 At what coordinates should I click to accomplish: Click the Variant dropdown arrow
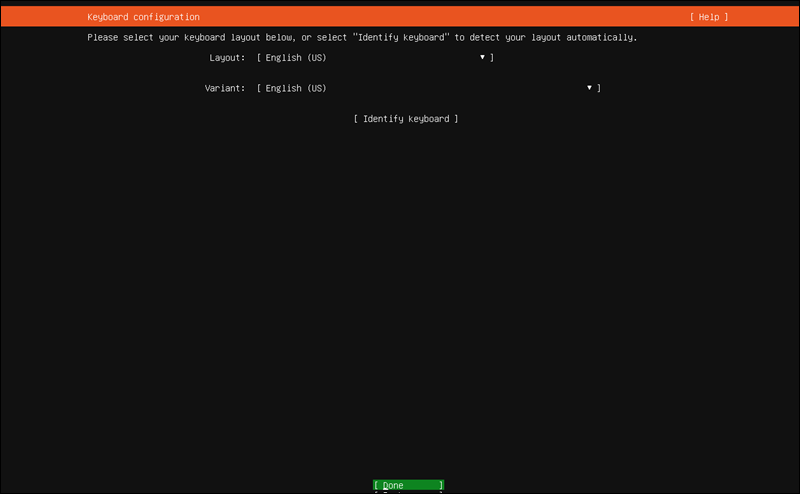(589, 88)
